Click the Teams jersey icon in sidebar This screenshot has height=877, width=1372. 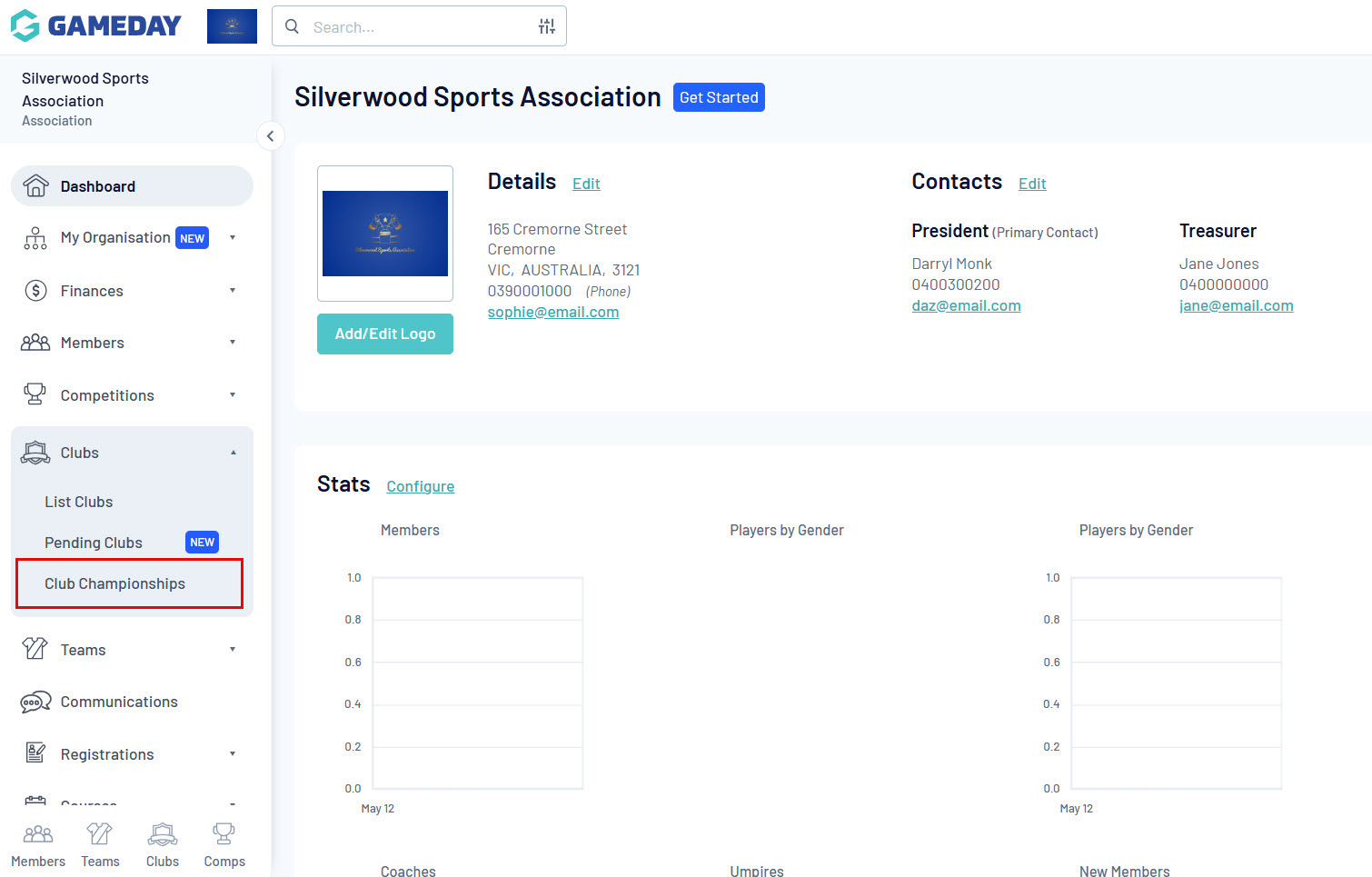coord(35,649)
